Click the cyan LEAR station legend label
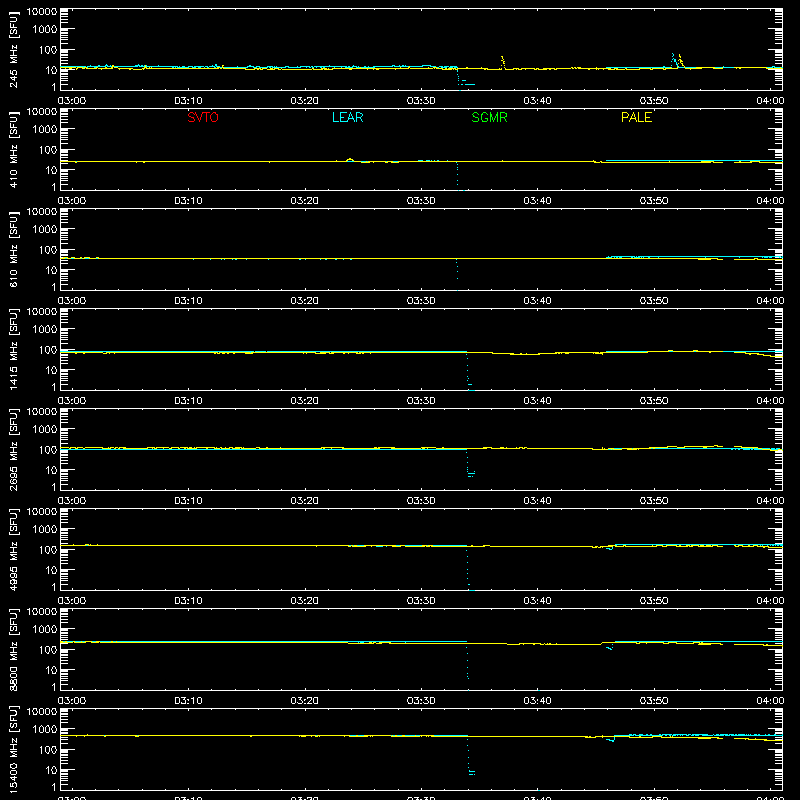This screenshot has width=800, height=800. [x=347, y=117]
